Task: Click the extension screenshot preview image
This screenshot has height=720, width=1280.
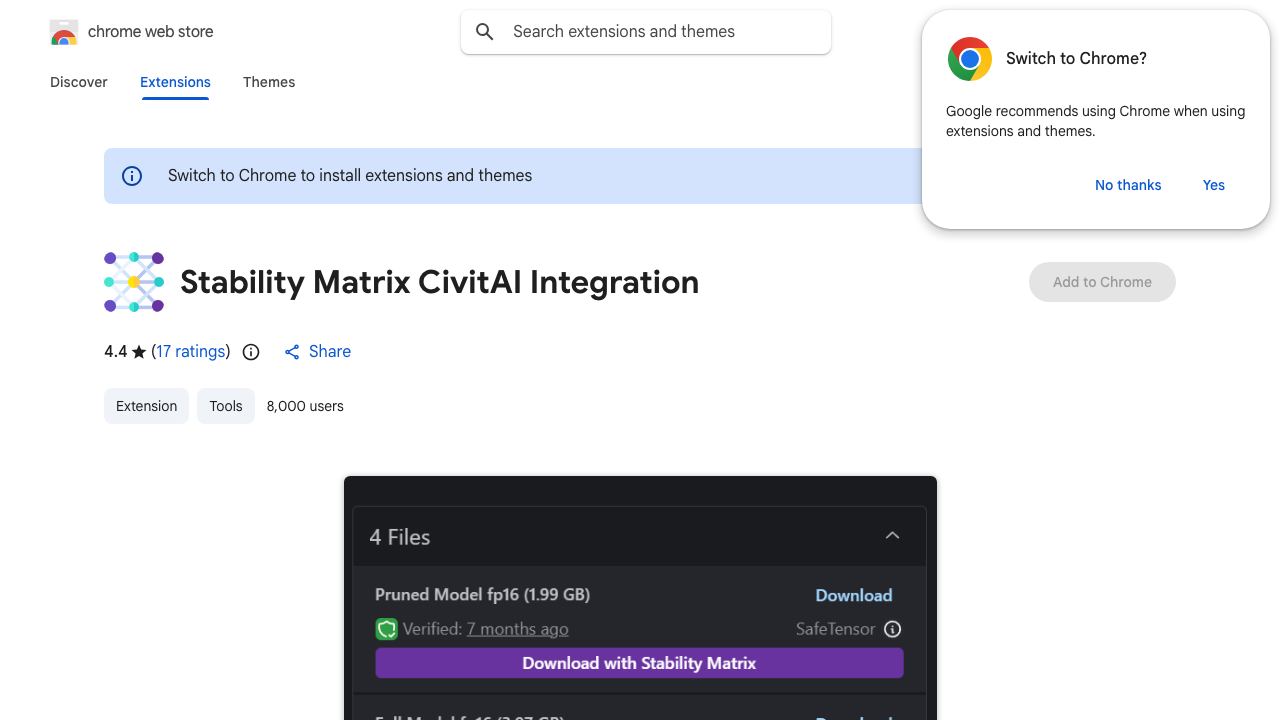Action: click(x=640, y=598)
